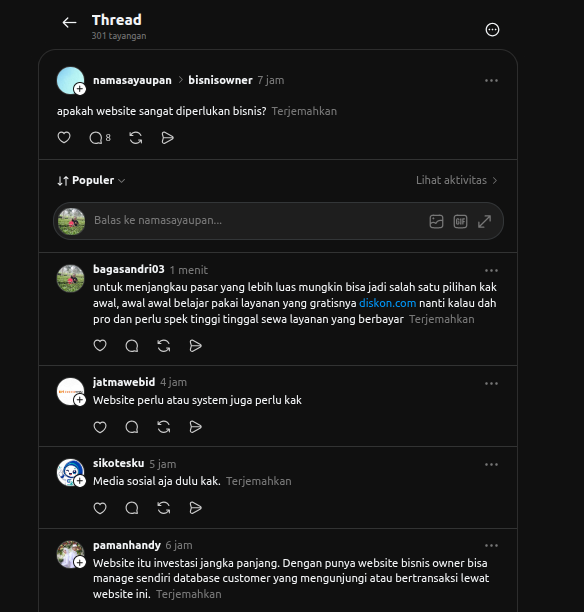Expand the Populer sort dropdown
584x612 pixels.
tap(91, 180)
